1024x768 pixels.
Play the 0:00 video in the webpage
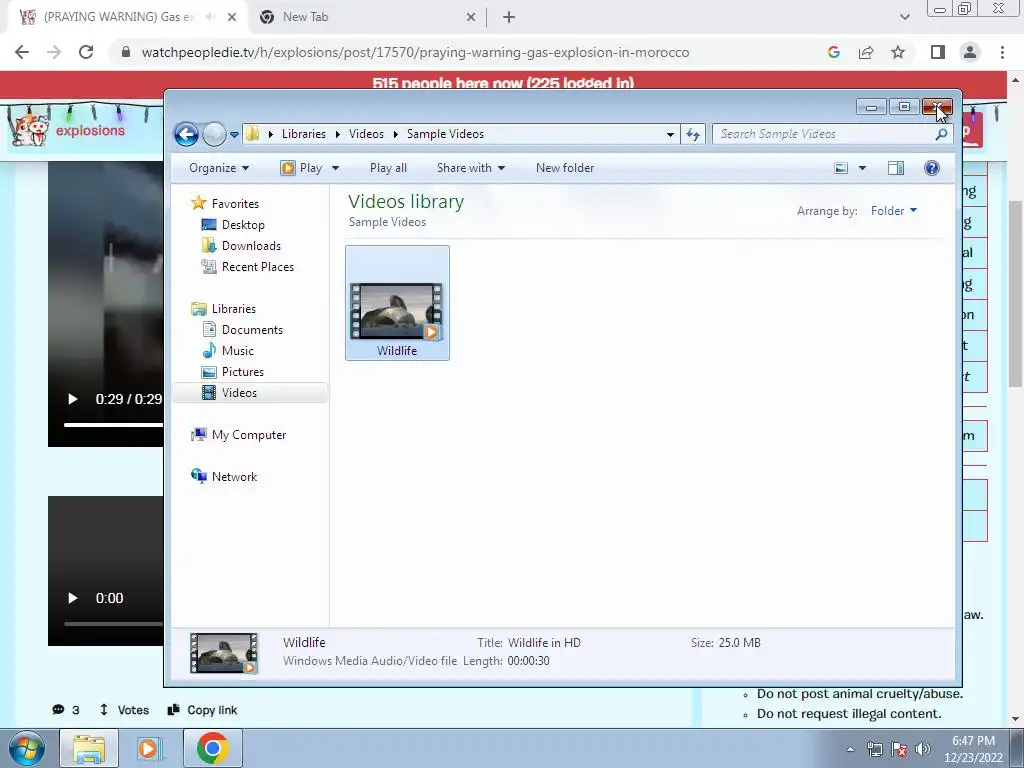72,598
